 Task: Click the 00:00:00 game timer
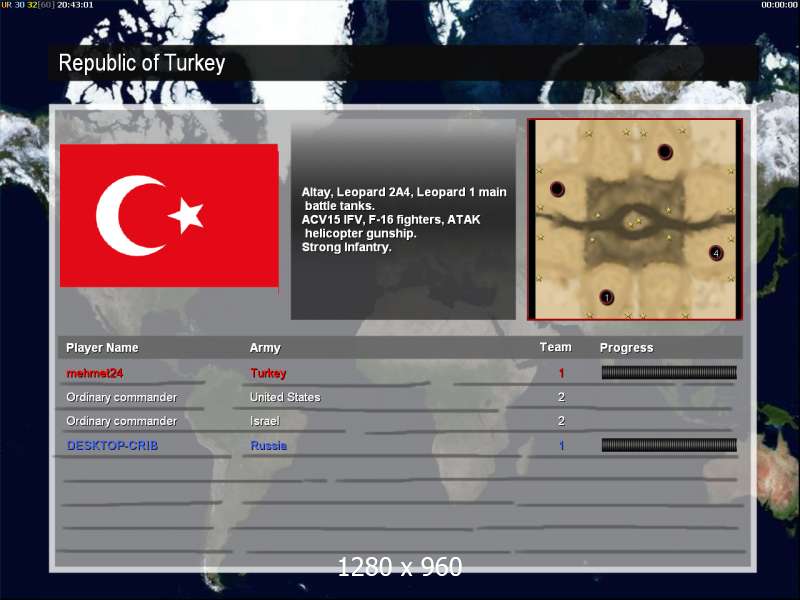click(x=779, y=5)
